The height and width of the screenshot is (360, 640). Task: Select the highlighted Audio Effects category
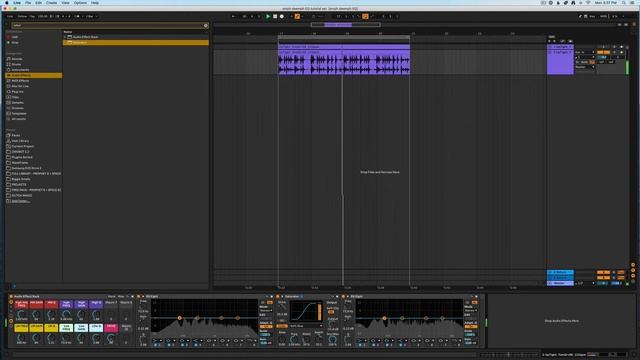point(33,76)
